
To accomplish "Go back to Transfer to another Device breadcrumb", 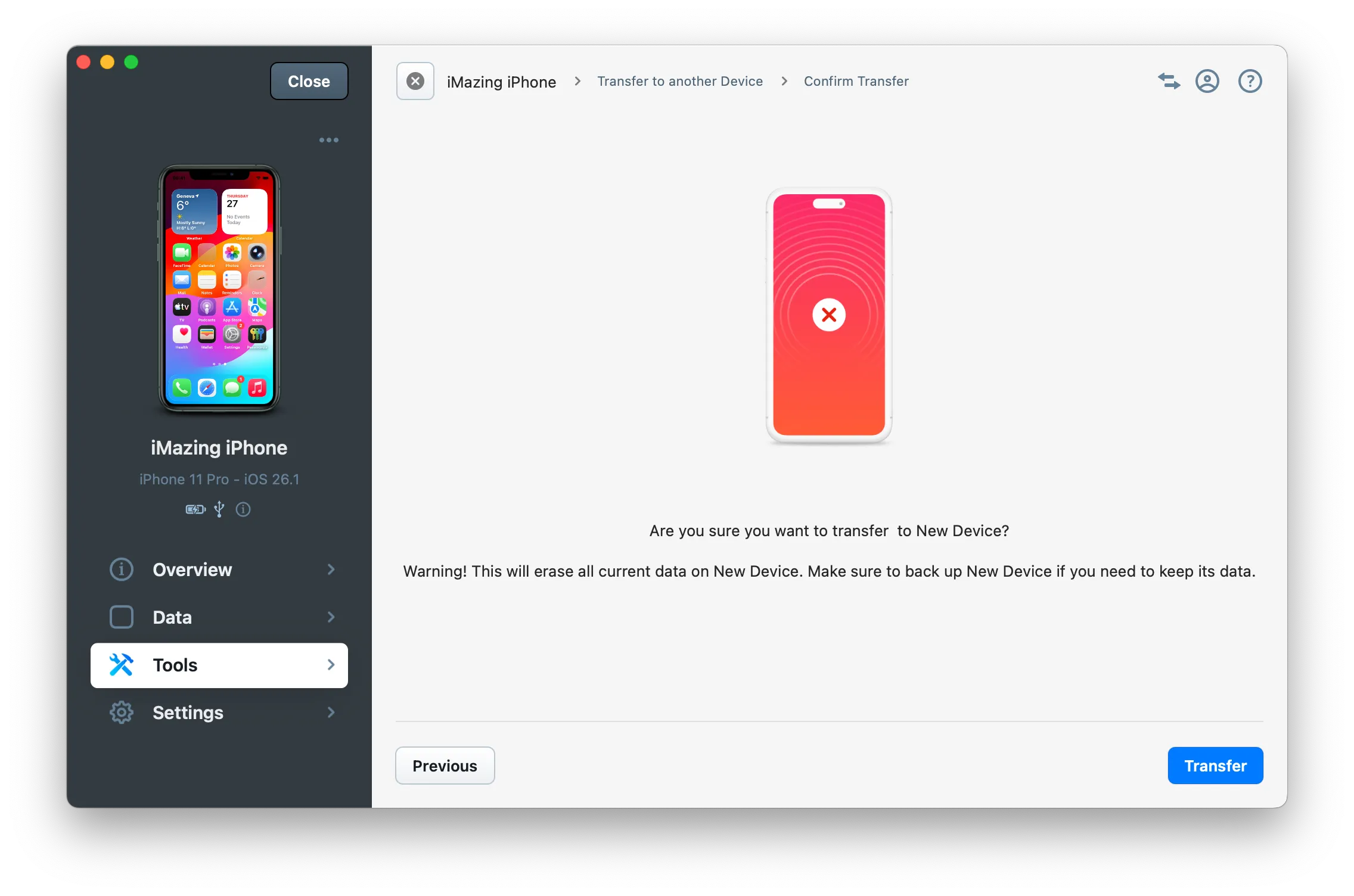I will tap(680, 81).
